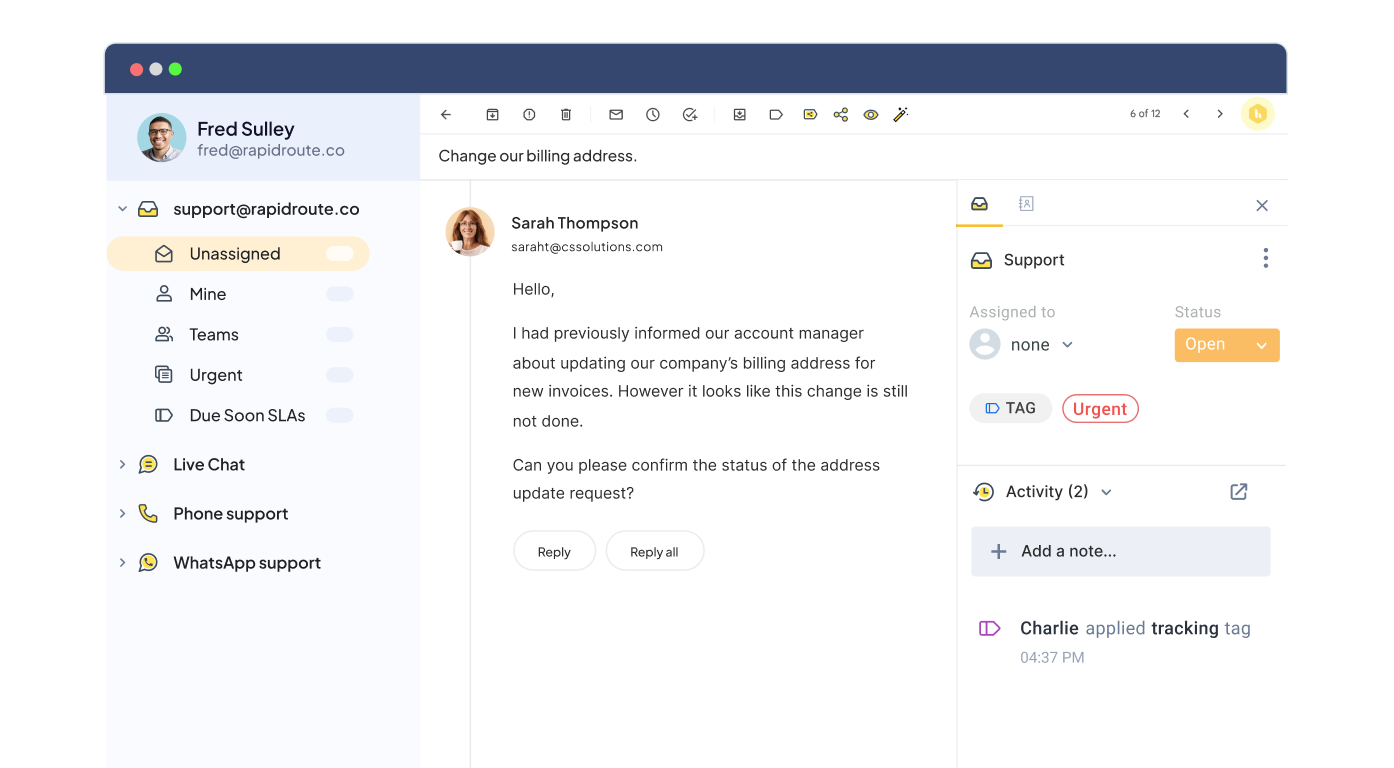Open the Status dropdown showing Open
The width and height of the screenshot is (1394, 768).
tap(1226, 344)
